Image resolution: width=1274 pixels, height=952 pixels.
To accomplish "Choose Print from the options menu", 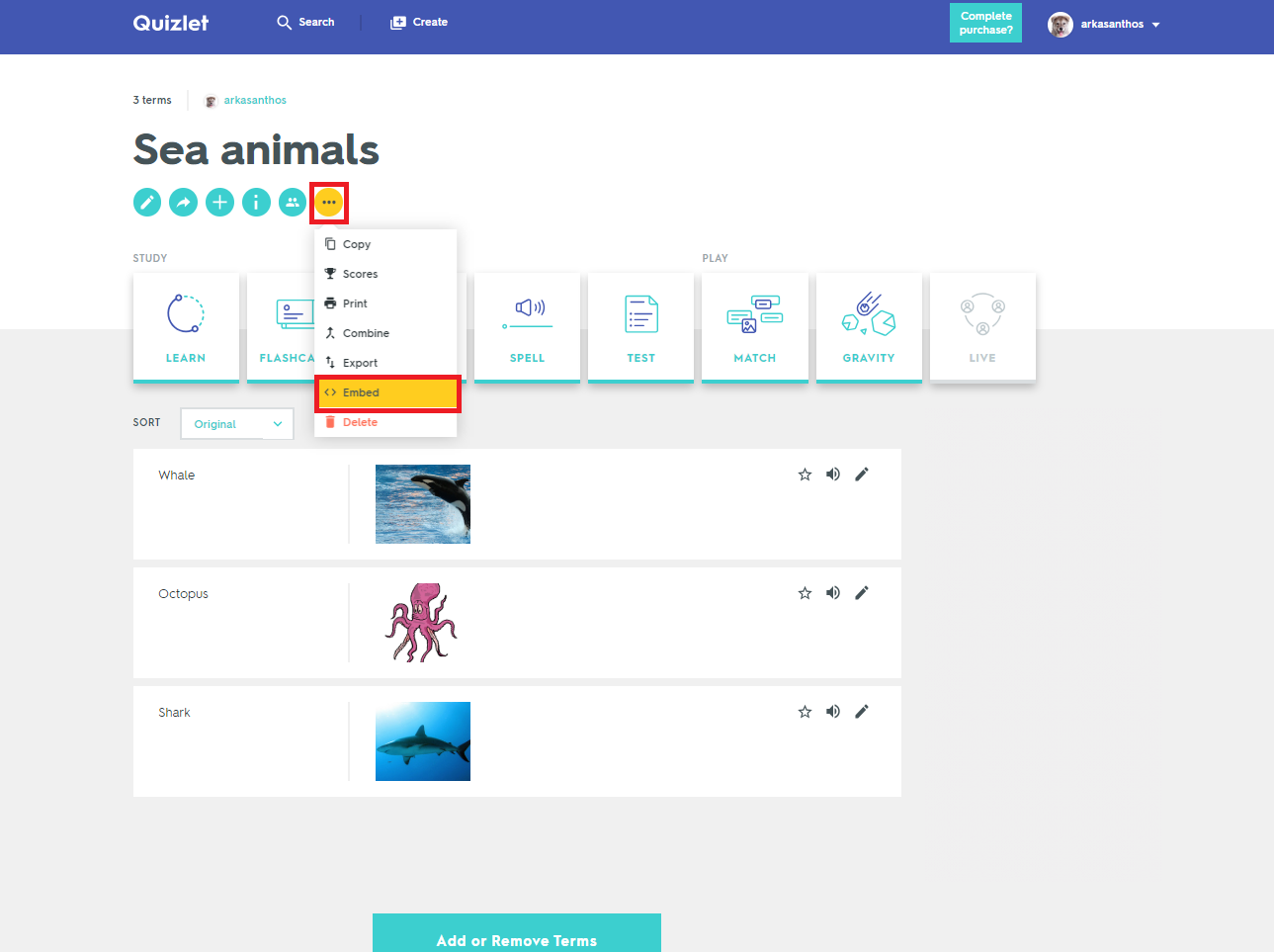I will pyautogui.click(x=358, y=303).
